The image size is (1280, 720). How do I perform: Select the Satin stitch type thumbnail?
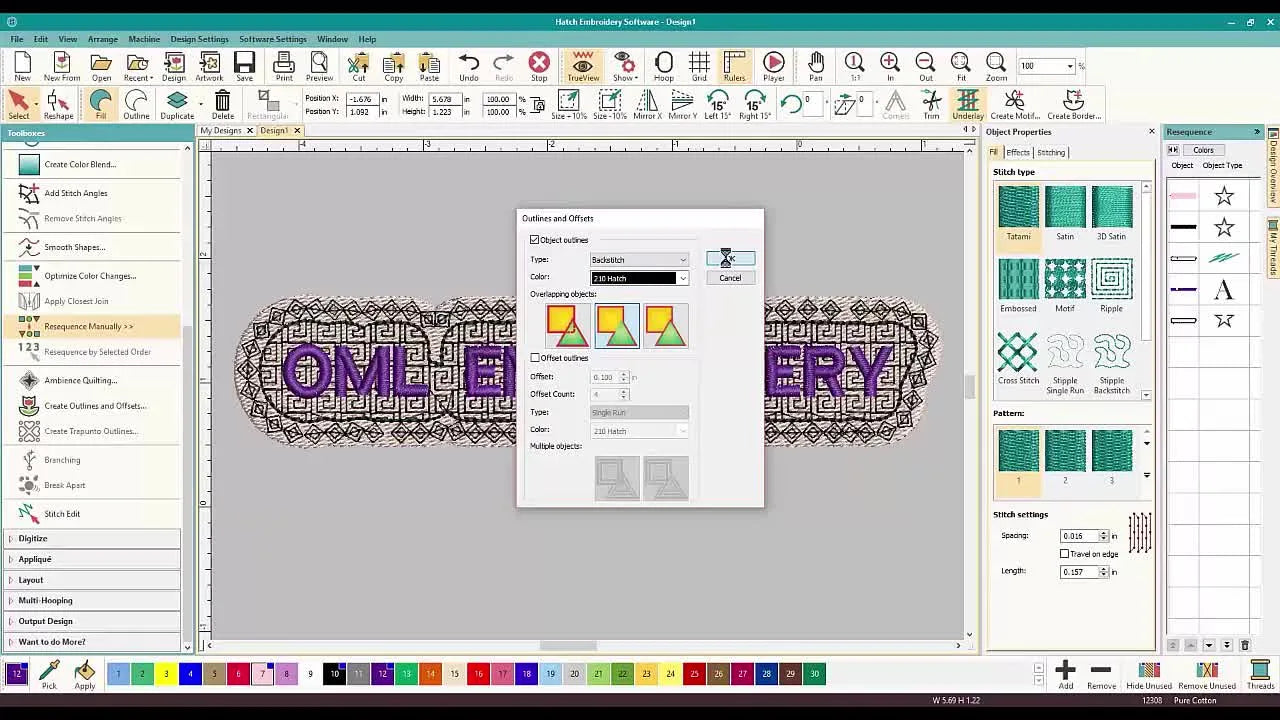tap(1065, 213)
